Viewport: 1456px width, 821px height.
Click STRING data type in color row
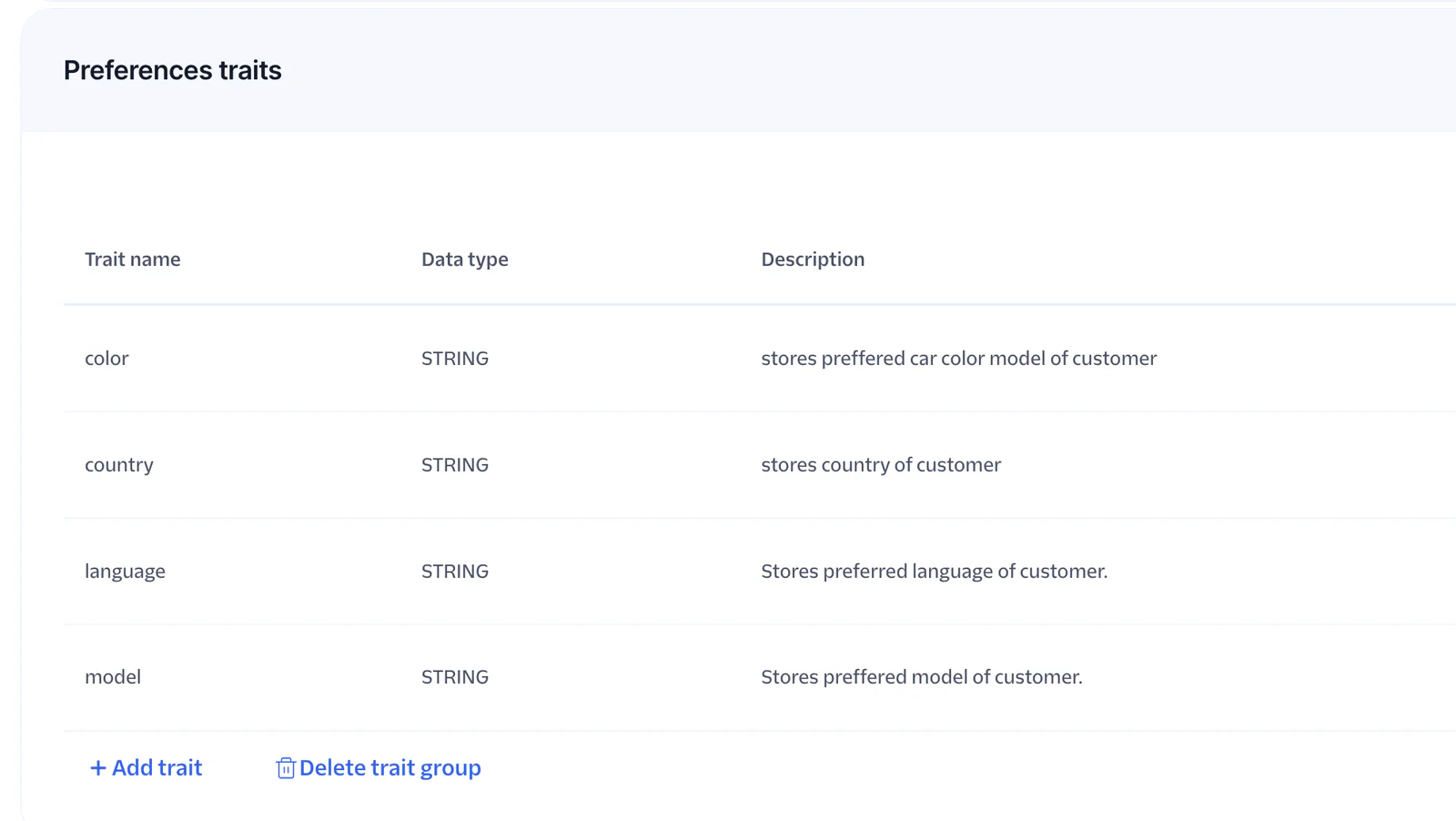click(455, 359)
